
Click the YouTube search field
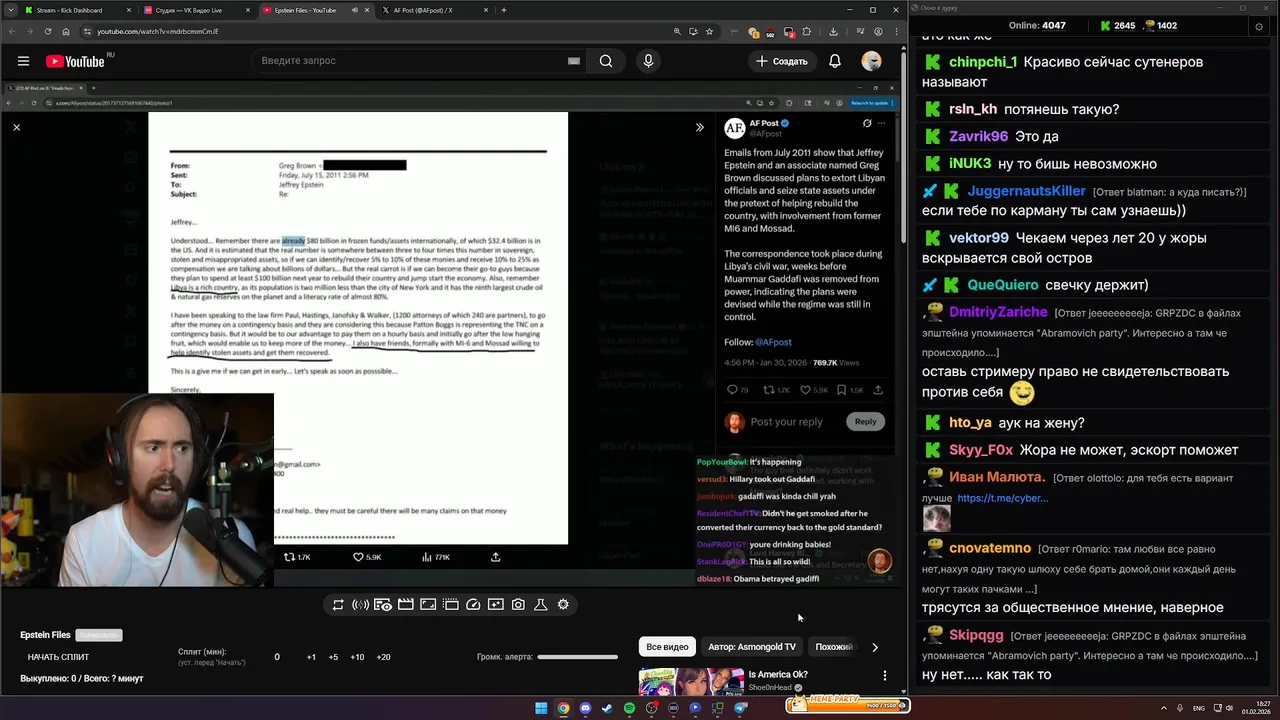[420, 61]
